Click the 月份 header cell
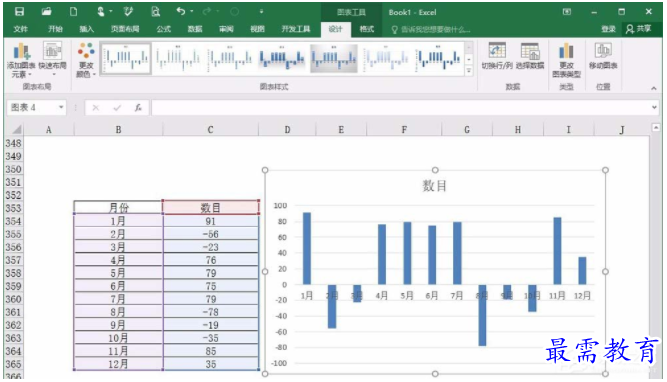The width and height of the screenshot is (667, 382). coord(118,208)
